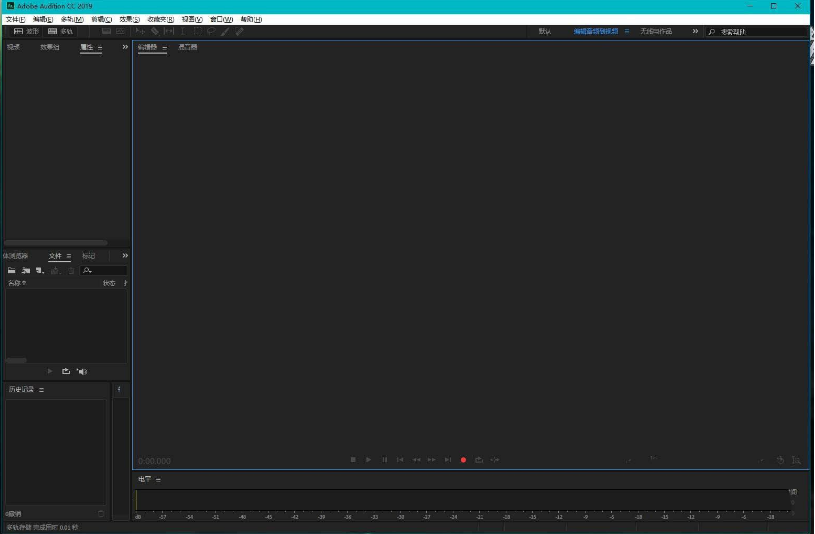Screen dimensions: 815x534
Task: Click the transport Stop button
Action: (353, 460)
